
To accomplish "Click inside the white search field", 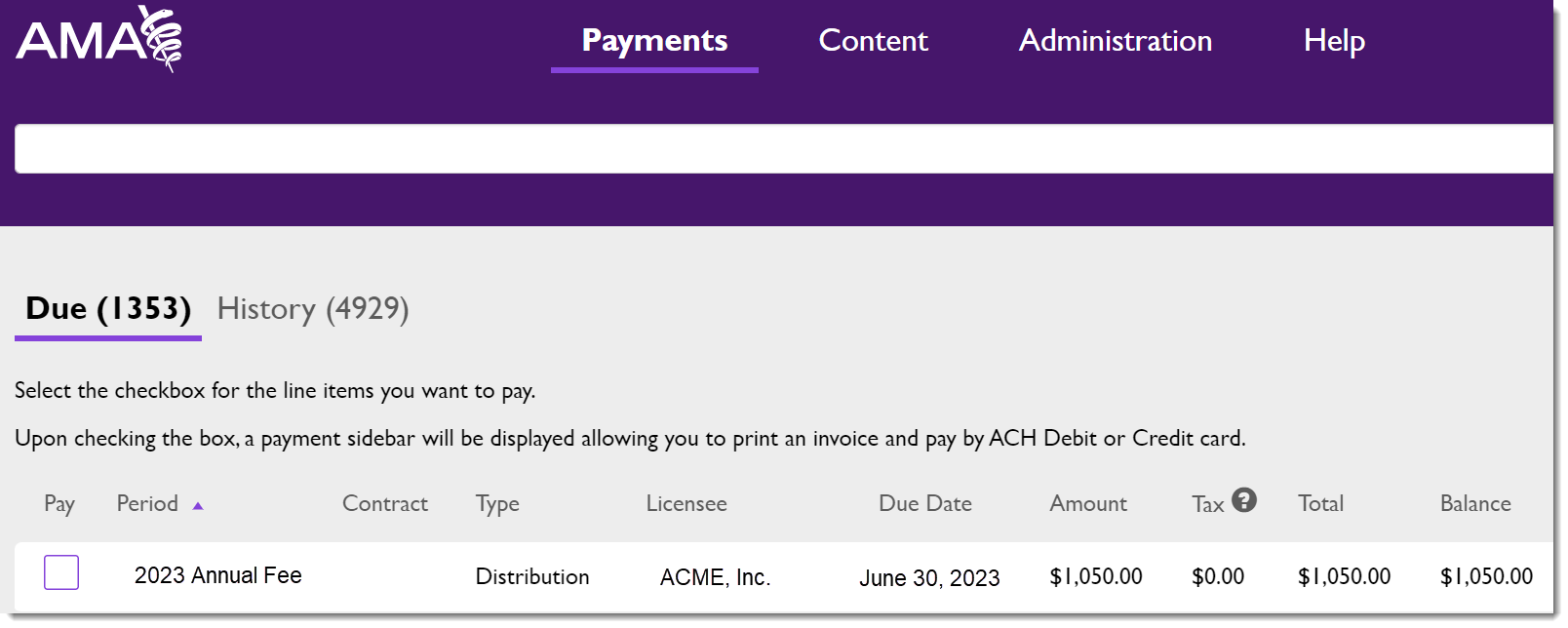I will tap(784, 148).
